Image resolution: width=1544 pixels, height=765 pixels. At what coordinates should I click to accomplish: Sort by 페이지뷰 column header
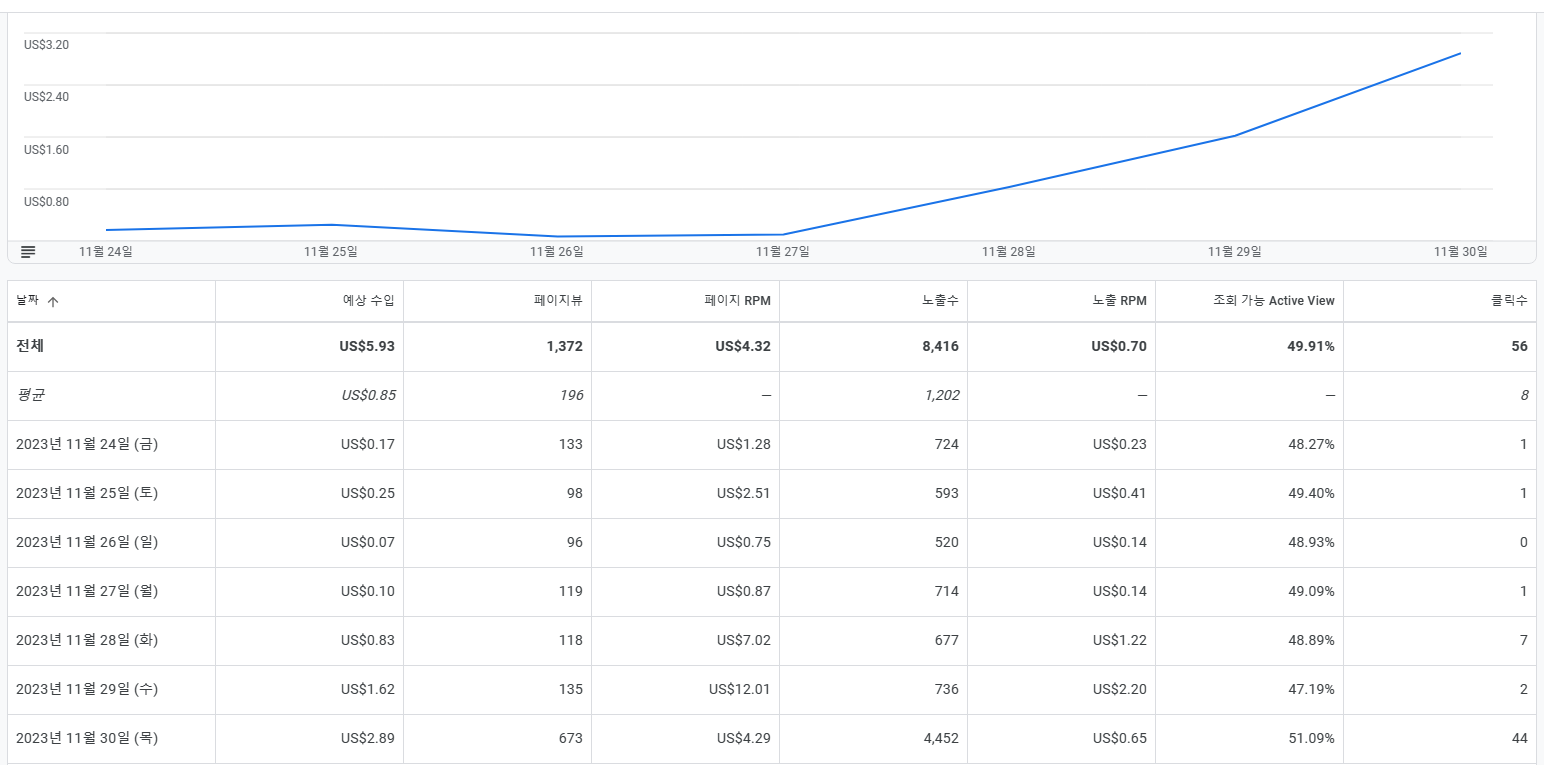tap(558, 300)
